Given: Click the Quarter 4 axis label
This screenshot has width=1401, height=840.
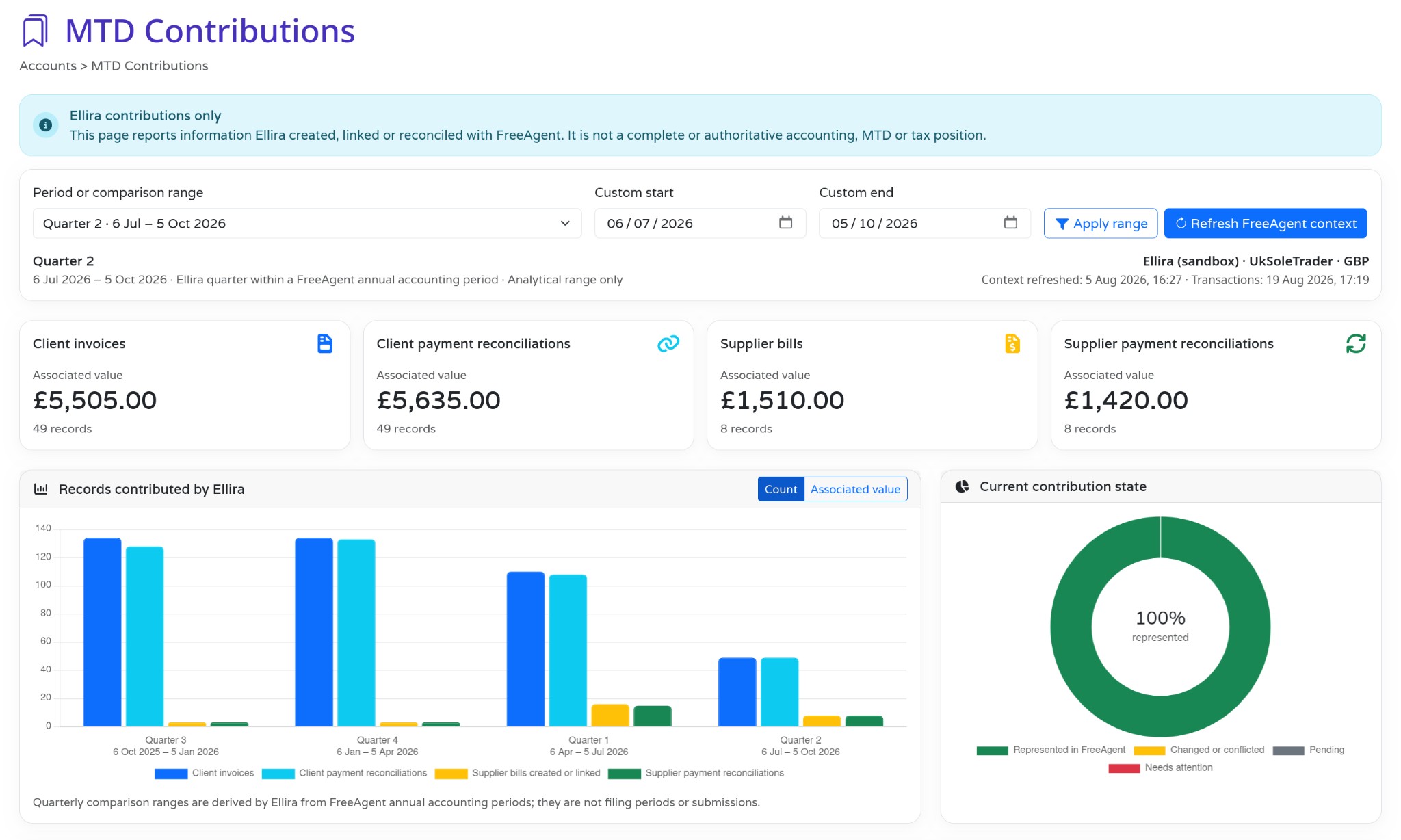Looking at the screenshot, I should click(377, 746).
